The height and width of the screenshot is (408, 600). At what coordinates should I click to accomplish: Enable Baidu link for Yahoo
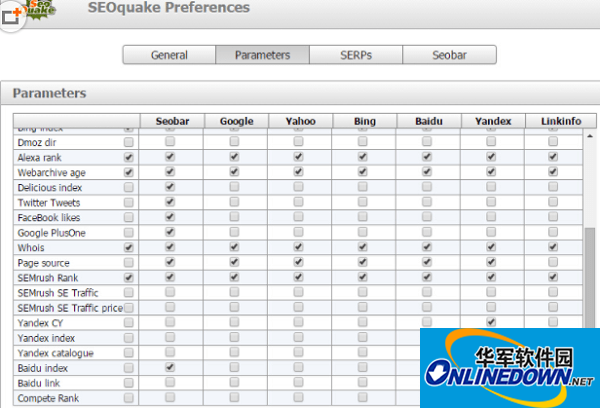298,382
